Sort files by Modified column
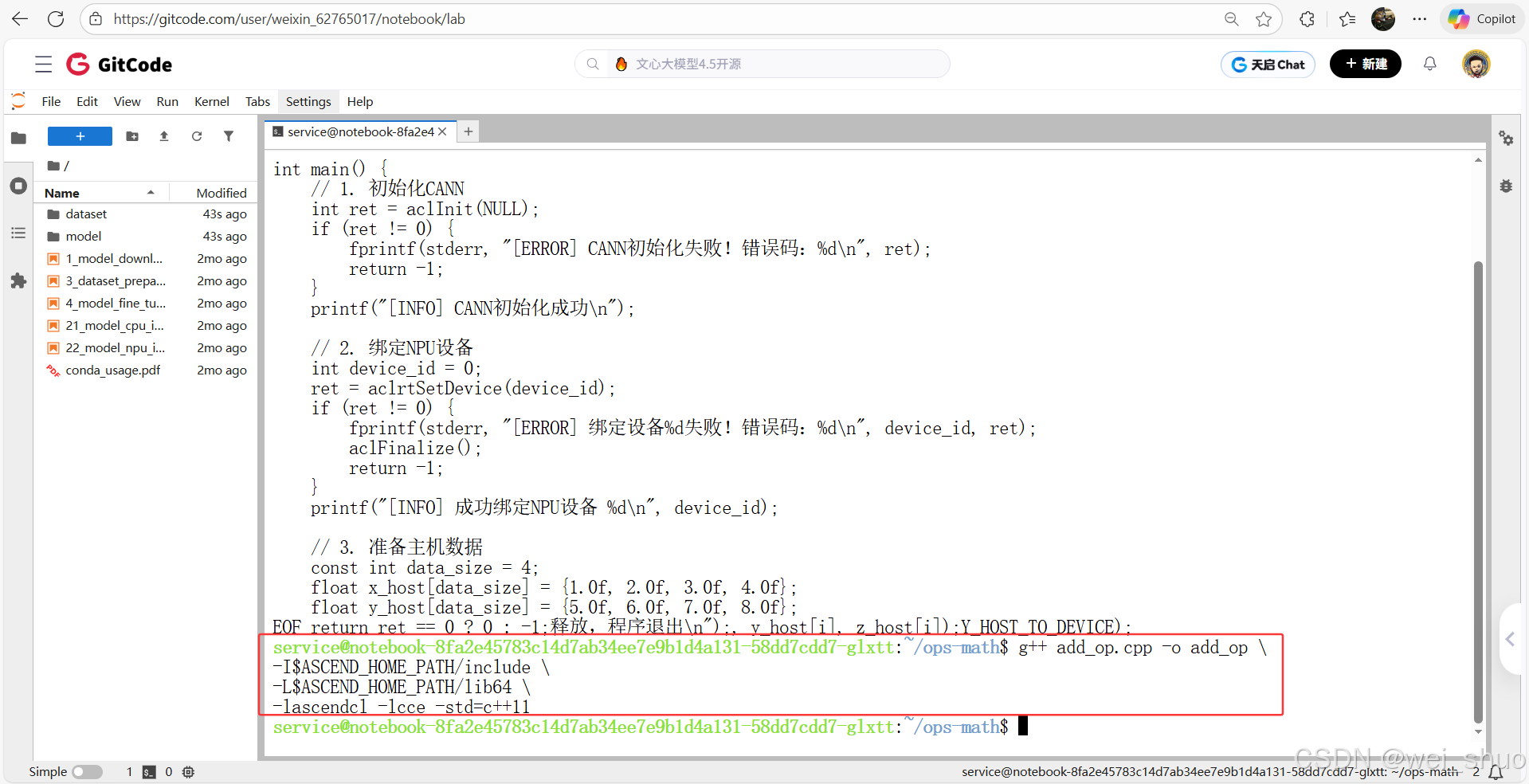This screenshot has width=1529, height=784. click(214, 193)
